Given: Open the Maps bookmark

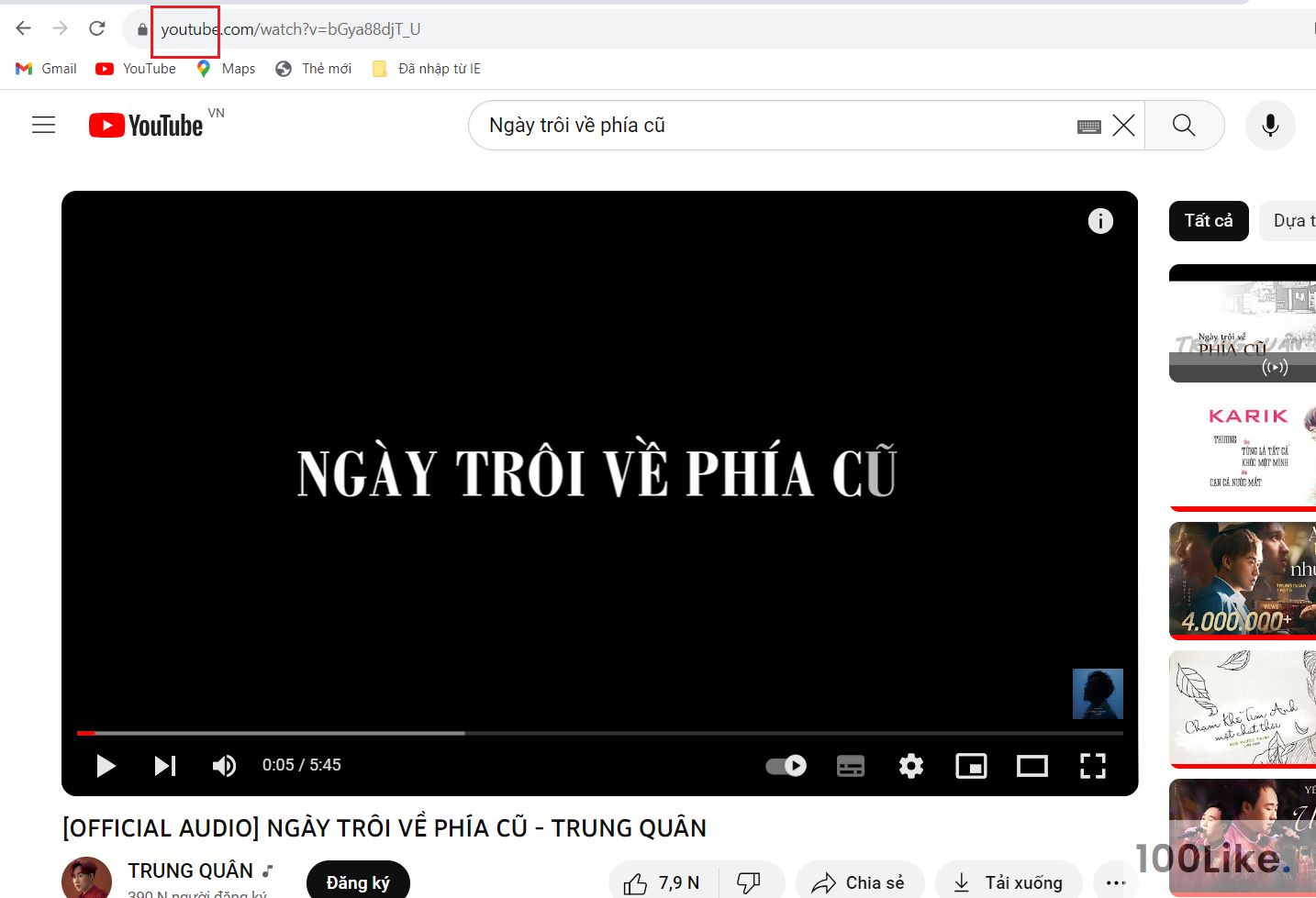Looking at the screenshot, I should [226, 69].
